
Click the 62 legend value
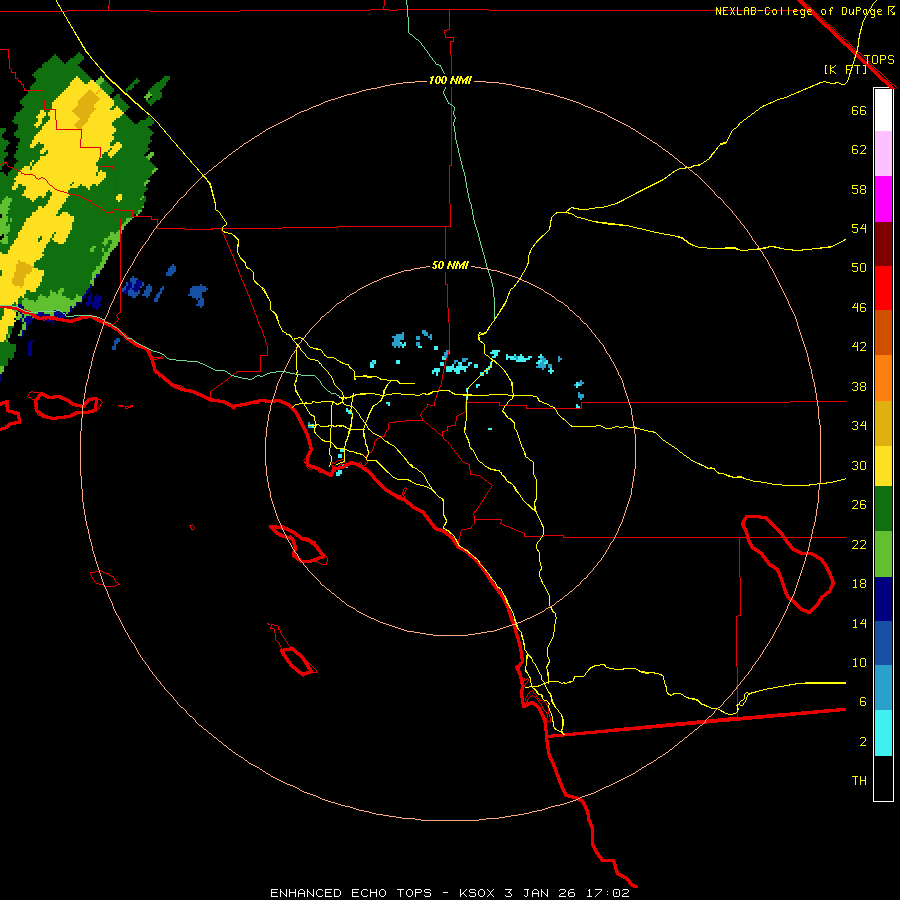[x=859, y=150]
